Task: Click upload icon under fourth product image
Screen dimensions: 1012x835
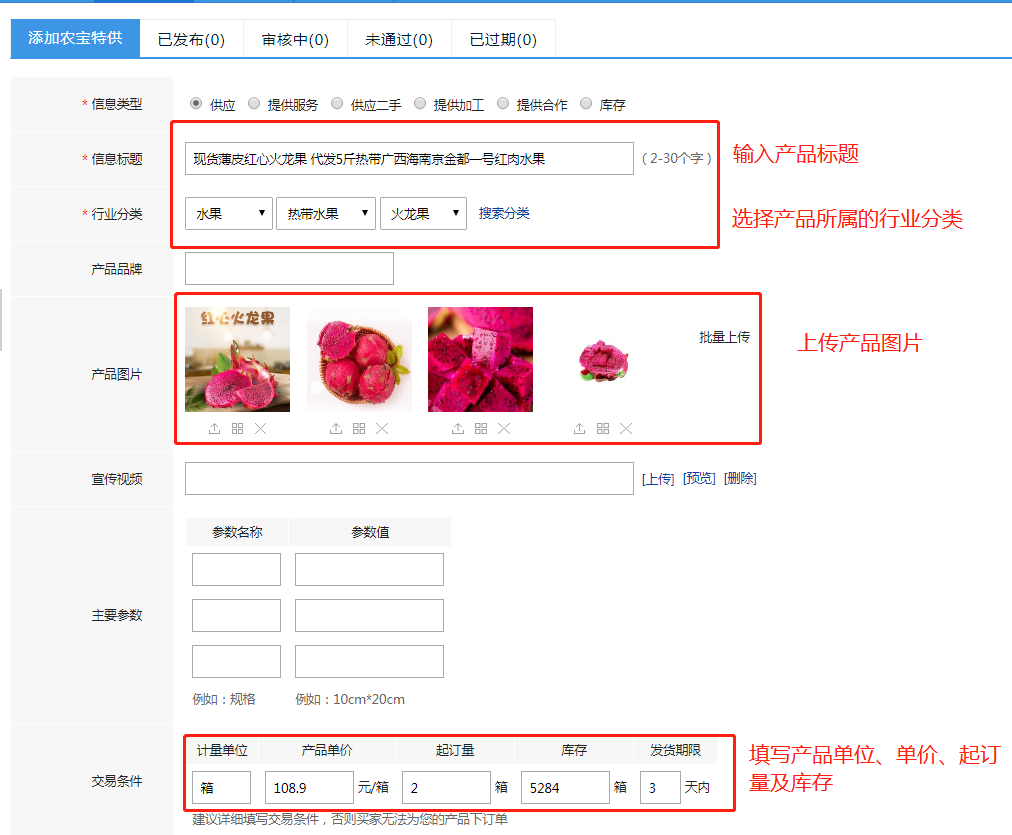Action: click(x=579, y=429)
